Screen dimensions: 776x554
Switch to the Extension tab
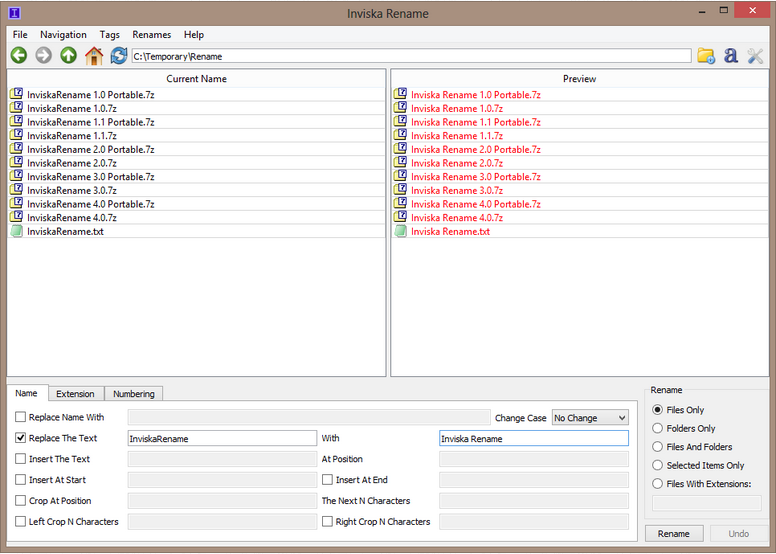click(75, 394)
